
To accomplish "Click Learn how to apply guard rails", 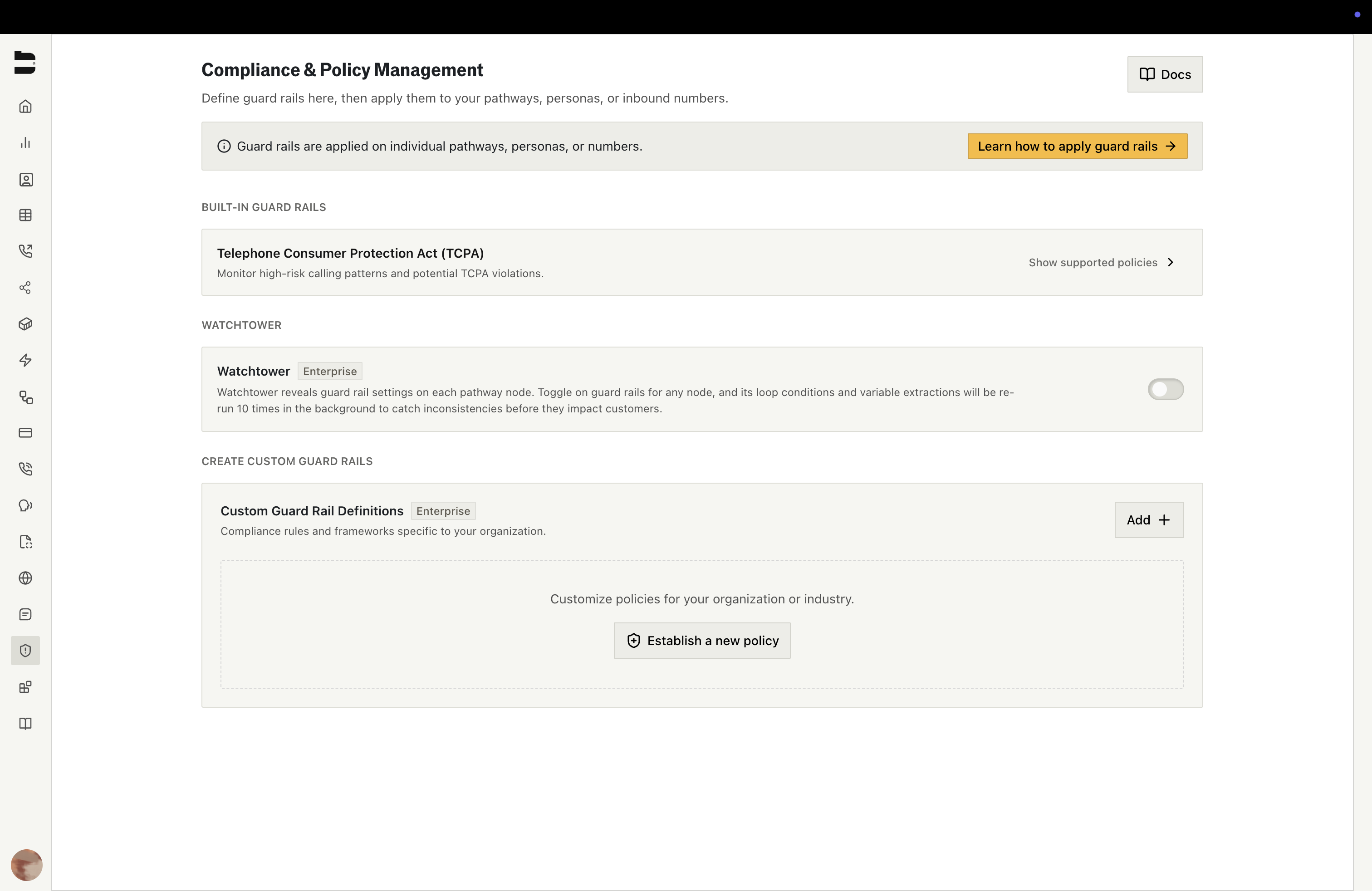I will [x=1077, y=146].
